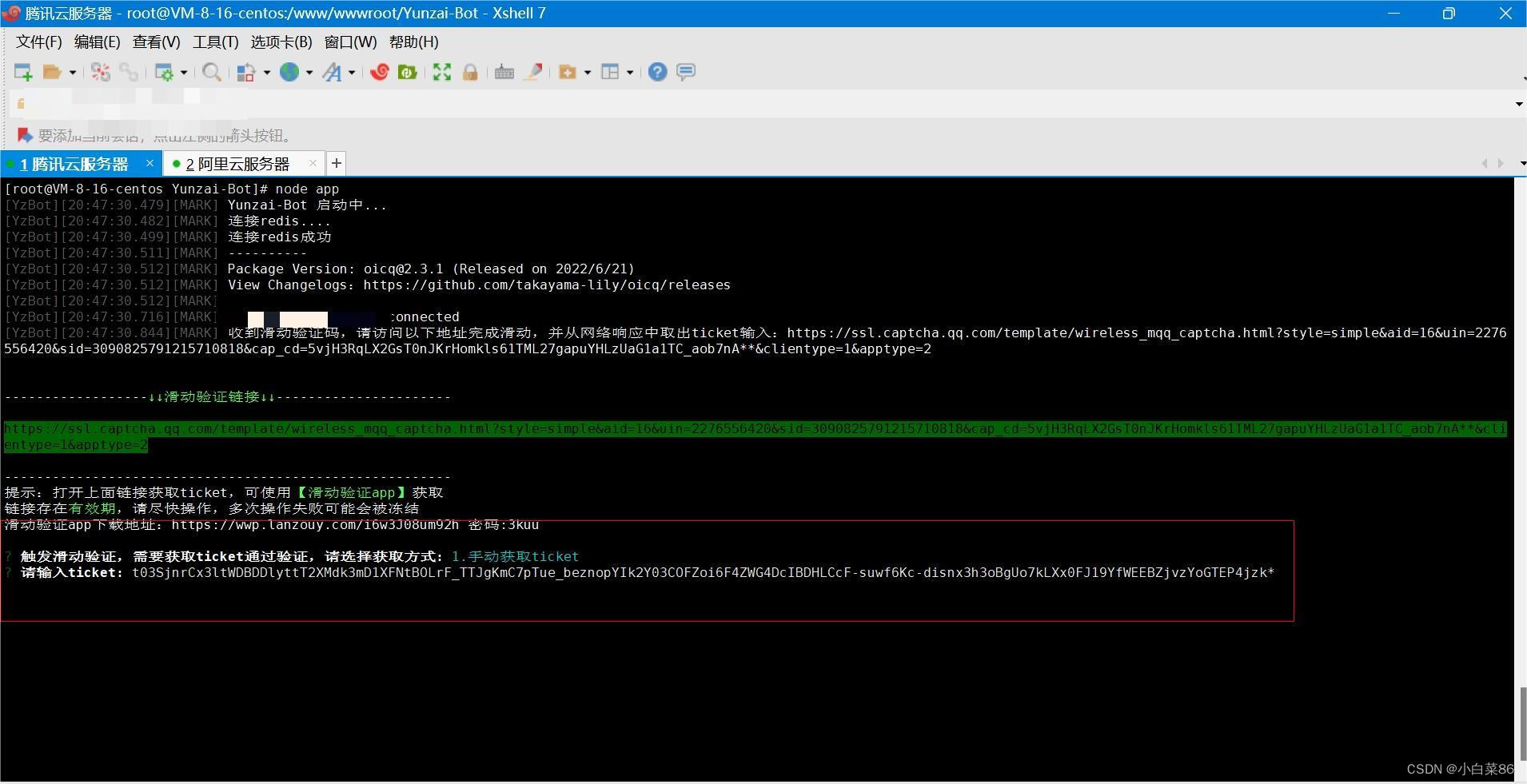This screenshot has width=1527, height=784.
Task: Click the address bar lock icon
Action: [x=21, y=103]
